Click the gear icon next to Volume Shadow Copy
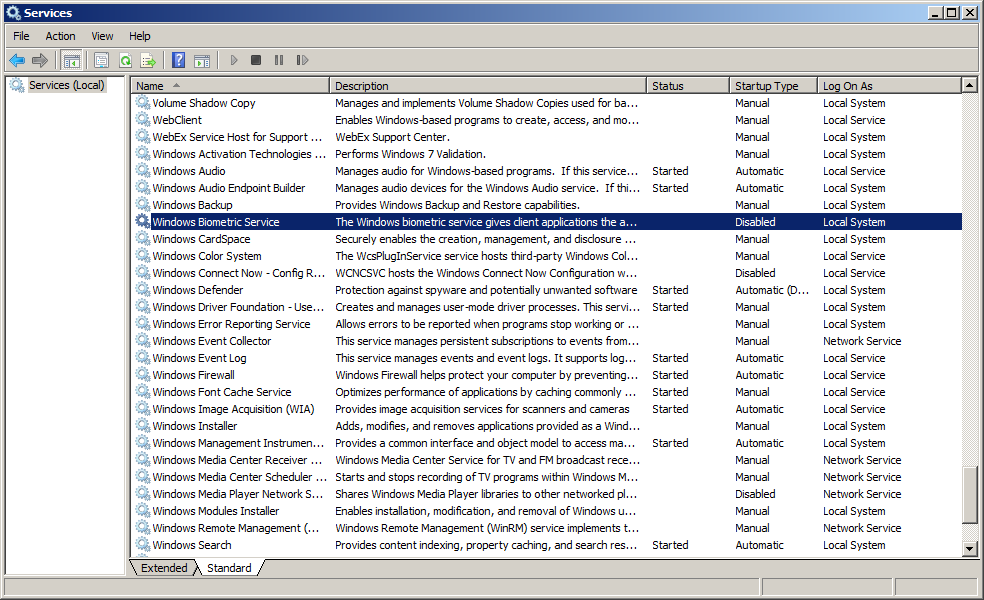 pos(143,103)
